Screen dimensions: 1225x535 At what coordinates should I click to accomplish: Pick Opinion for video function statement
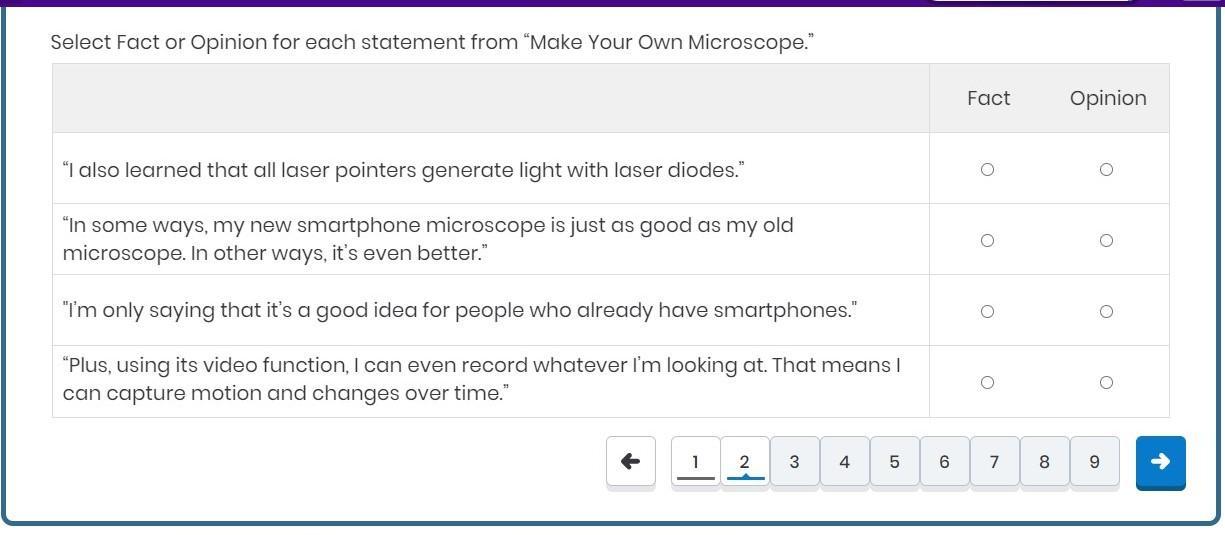point(1106,382)
